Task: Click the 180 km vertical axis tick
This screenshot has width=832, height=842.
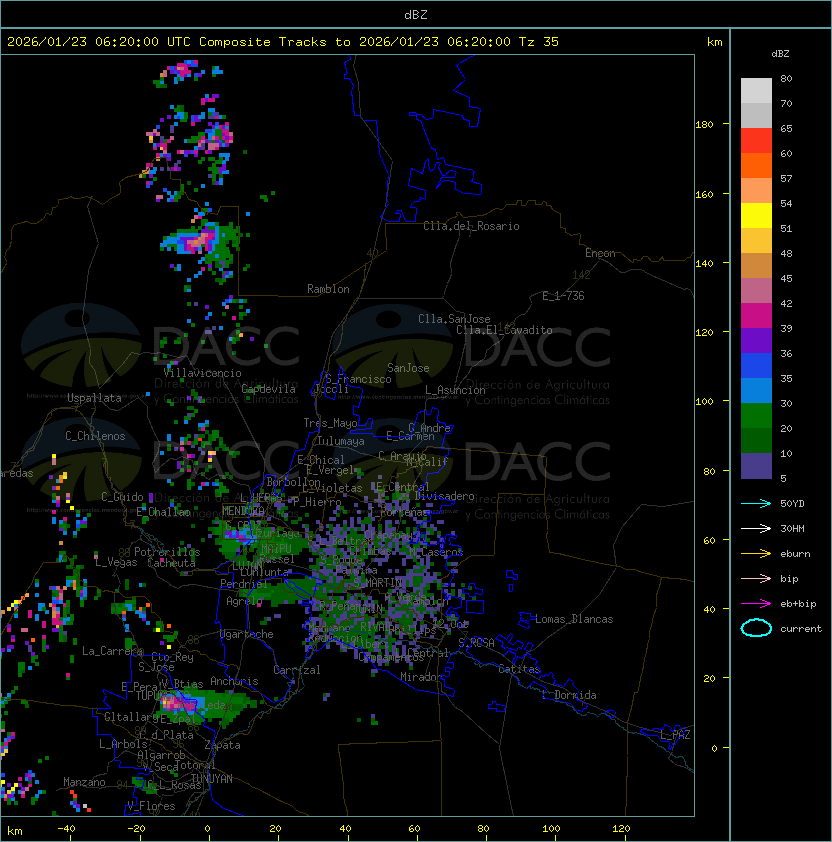Action: (705, 125)
